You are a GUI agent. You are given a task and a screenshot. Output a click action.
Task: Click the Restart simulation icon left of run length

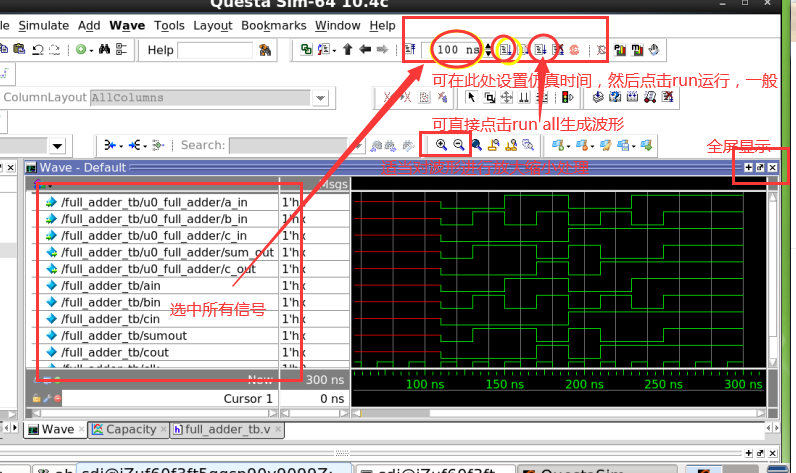[x=410, y=50]
